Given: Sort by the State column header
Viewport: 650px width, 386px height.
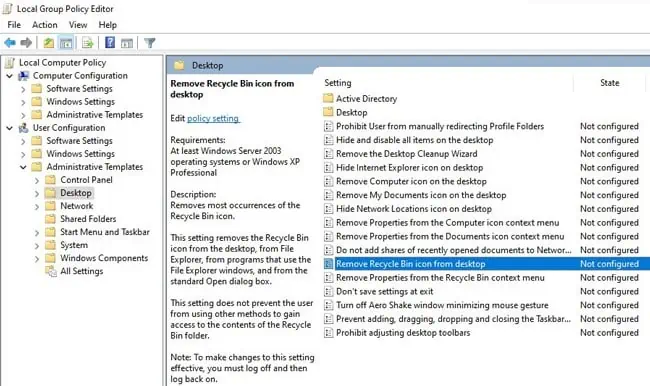Looking at the screenshot, I should click(609, 83).
